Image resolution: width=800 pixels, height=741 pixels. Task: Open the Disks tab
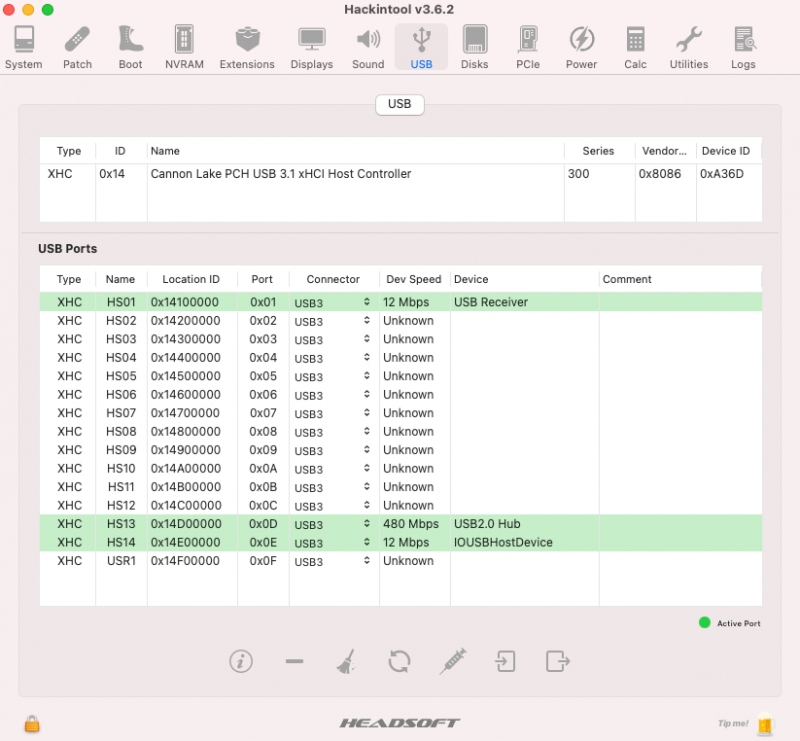tap(475, 47)
